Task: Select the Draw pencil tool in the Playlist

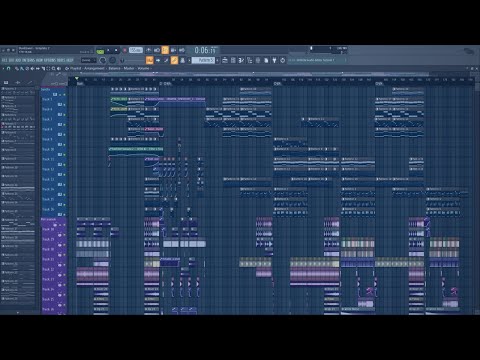Action: 17,69
